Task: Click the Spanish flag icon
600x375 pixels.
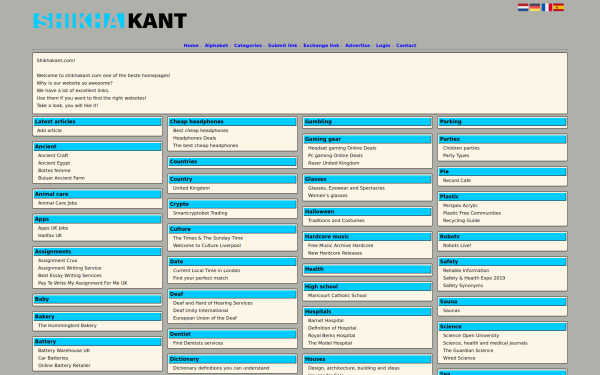Action: pos(558,7)
